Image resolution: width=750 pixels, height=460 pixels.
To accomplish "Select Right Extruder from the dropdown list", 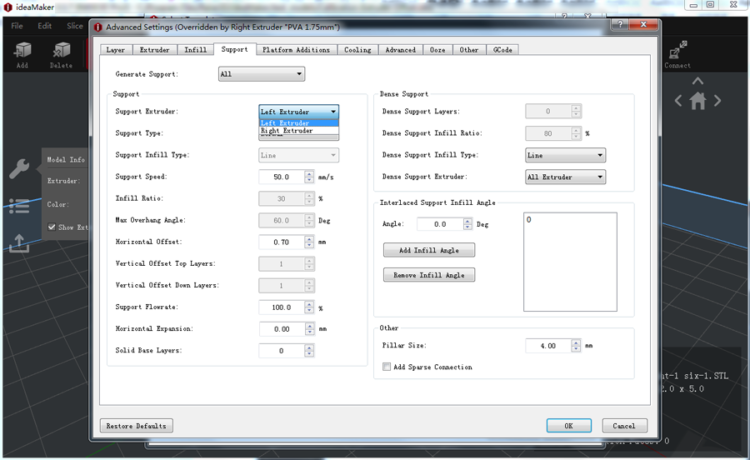I will pos(298,131).
